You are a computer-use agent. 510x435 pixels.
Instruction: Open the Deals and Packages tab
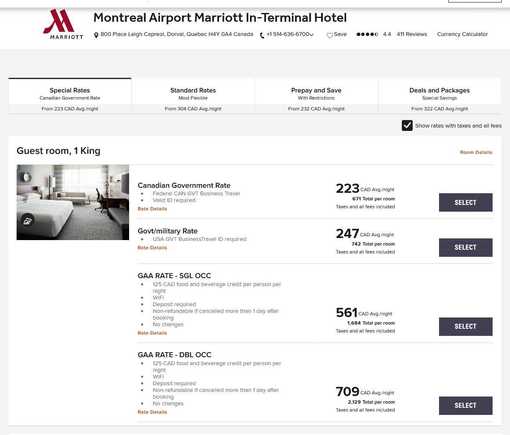(x=439, y=96)
